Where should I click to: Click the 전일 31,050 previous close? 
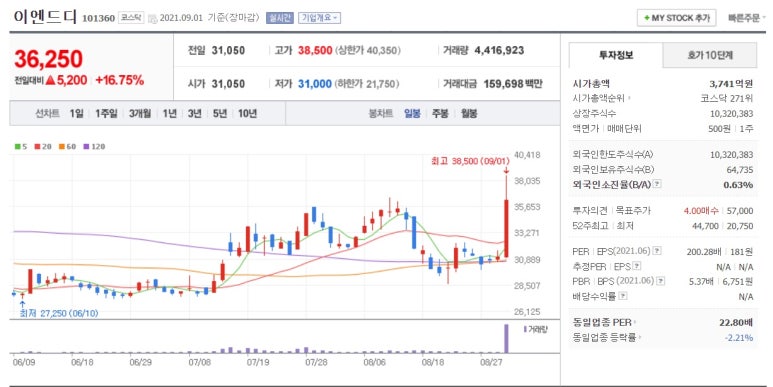[216, 50]
